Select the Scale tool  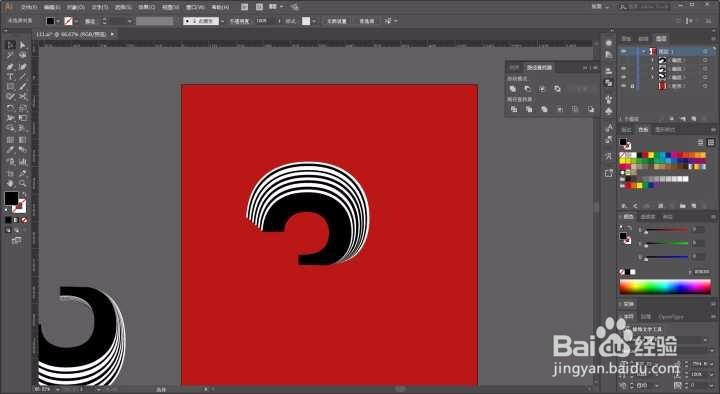coord(22,108)
